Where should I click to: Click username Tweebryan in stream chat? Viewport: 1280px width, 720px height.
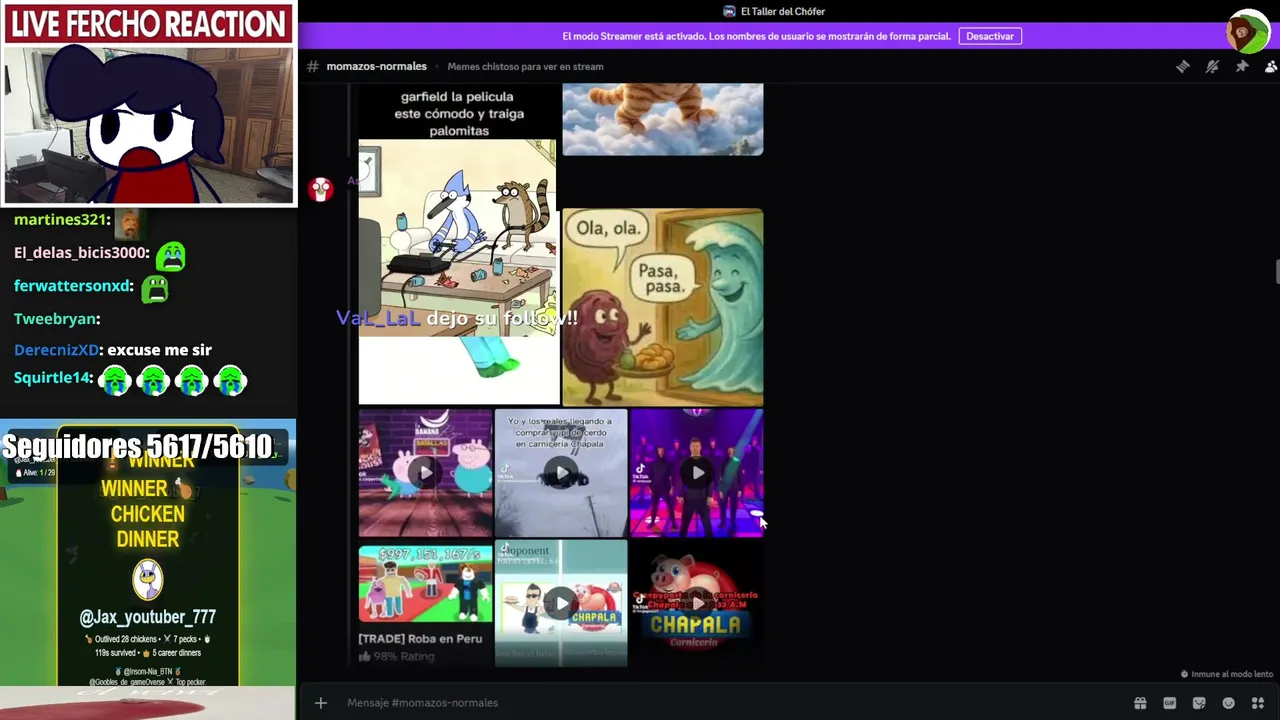tap(55, 319)
